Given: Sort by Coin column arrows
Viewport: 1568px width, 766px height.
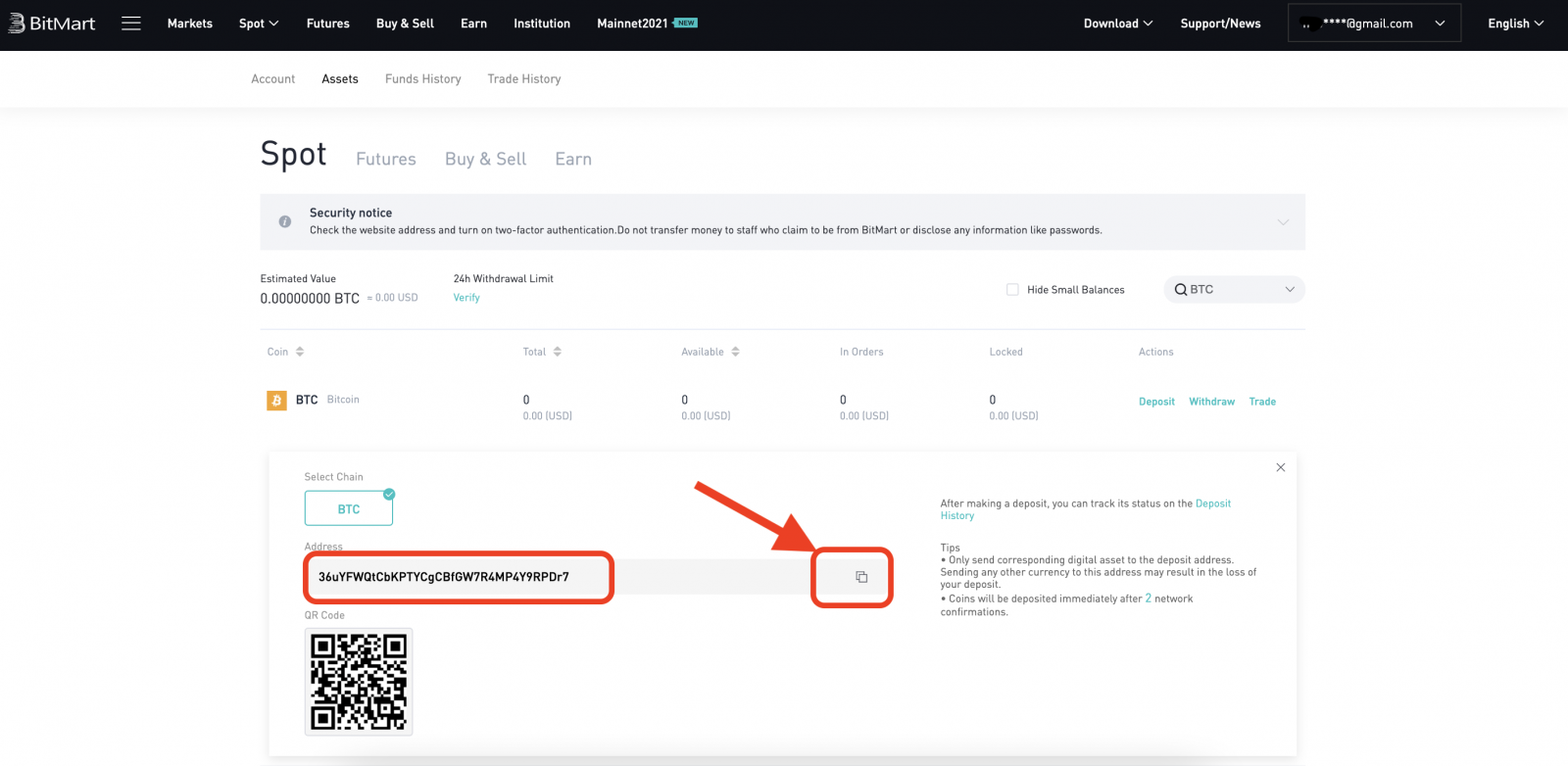Looking at the screenshot, I should (x=300, y=352).
